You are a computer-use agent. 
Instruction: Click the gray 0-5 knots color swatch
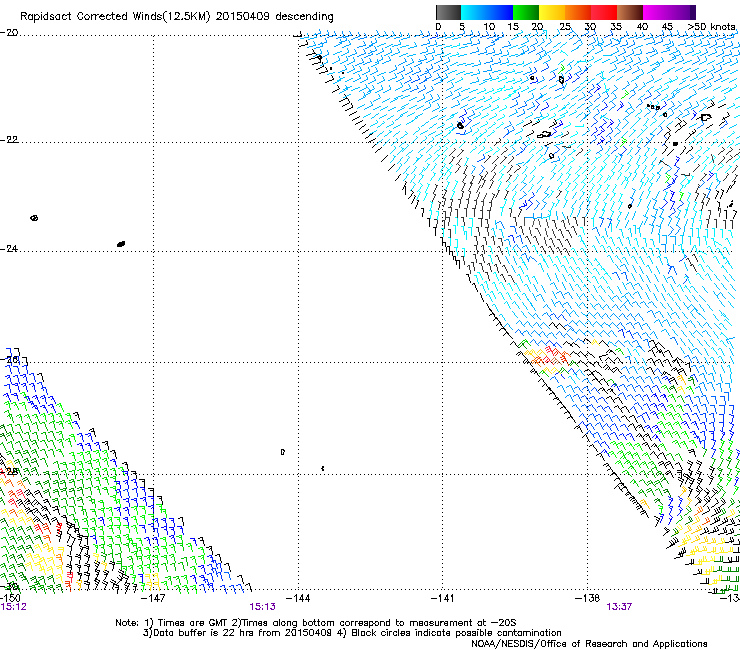click(x=448, y=12)
